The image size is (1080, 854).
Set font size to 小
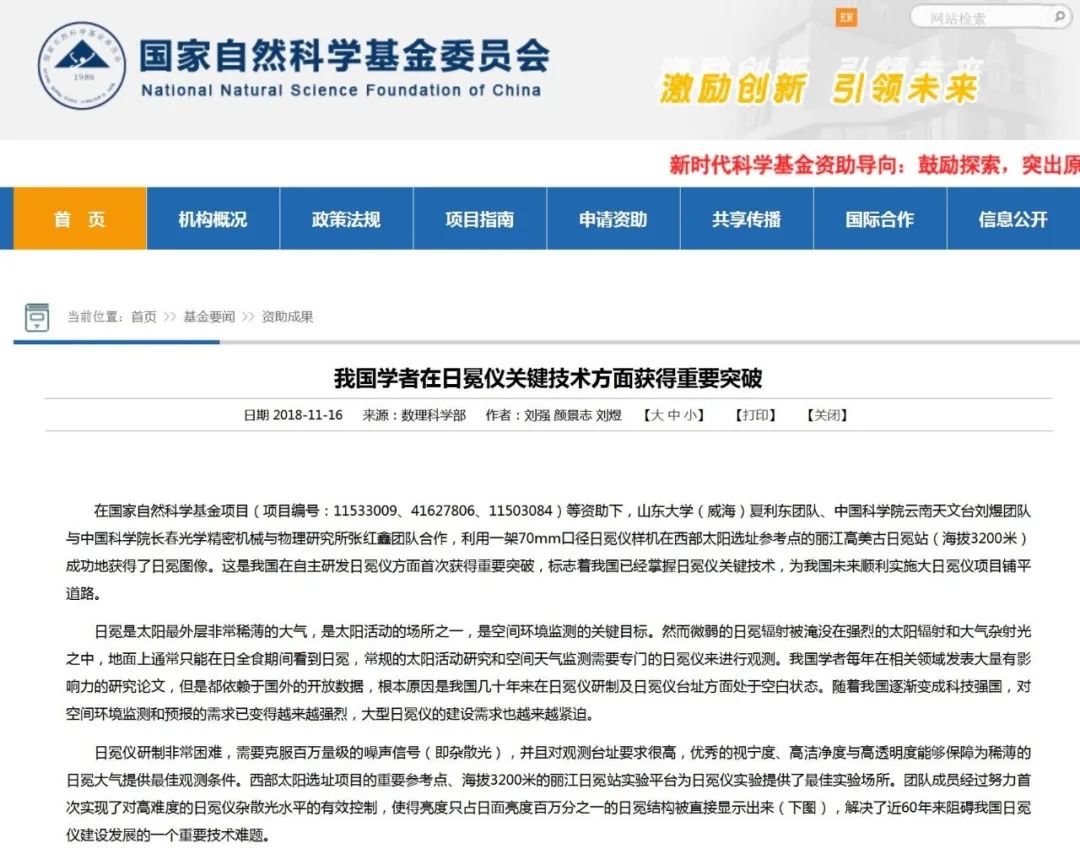pos(690,415)
